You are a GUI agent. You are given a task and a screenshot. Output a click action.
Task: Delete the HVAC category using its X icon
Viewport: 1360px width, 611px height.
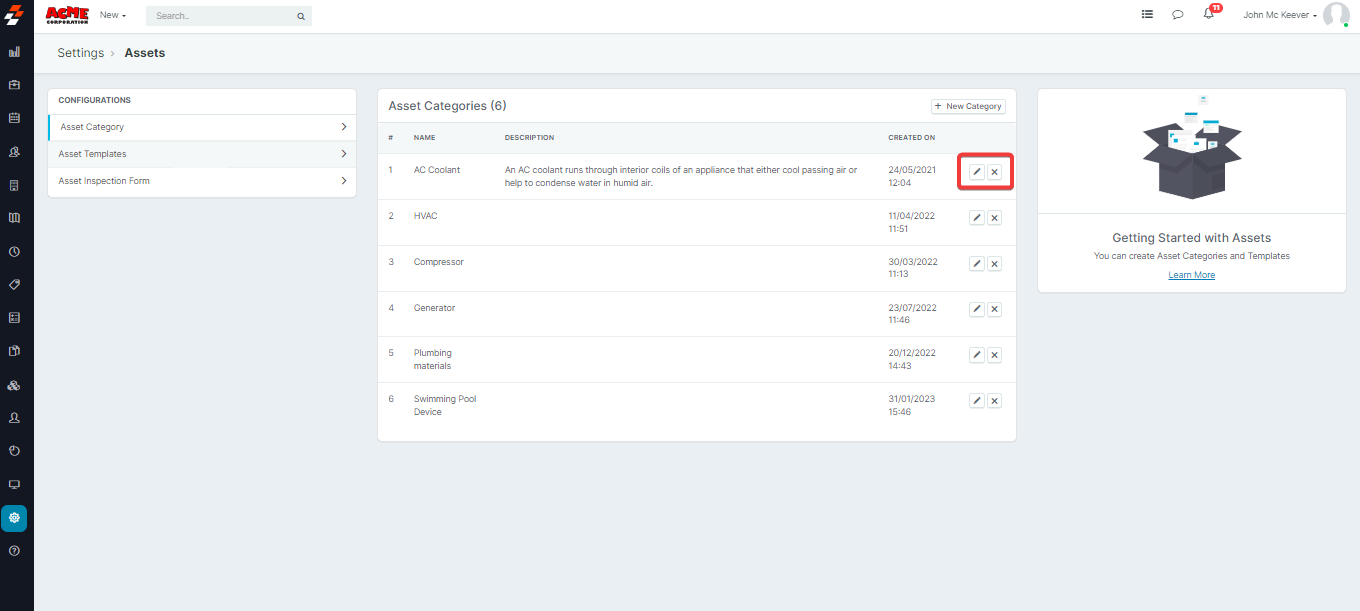(x=994, y=218)
